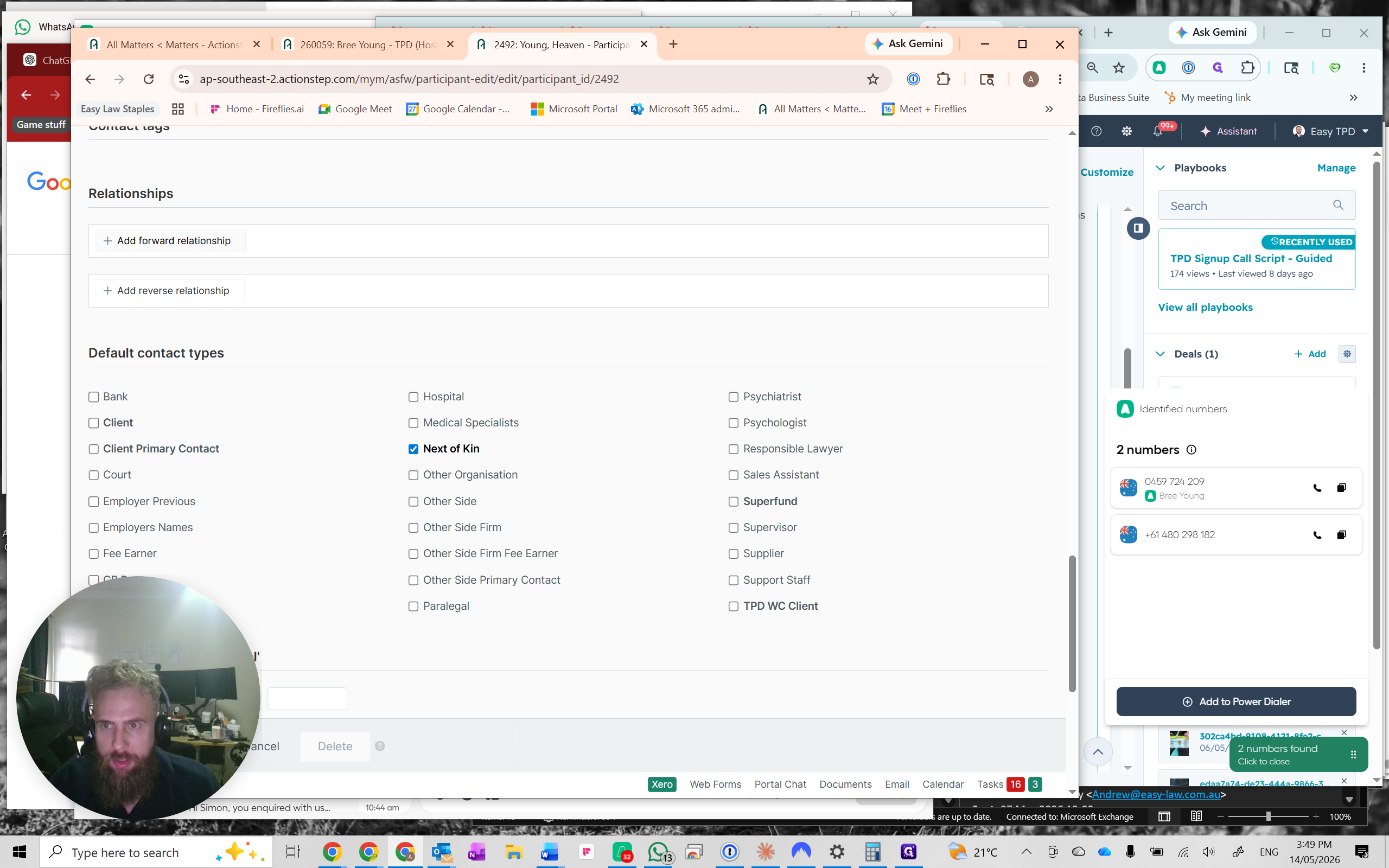The height and width of the screenshot is (868, 1389).
Task: Click the Playbooks search magnifier icon
Action: (x=1338, y=205)
